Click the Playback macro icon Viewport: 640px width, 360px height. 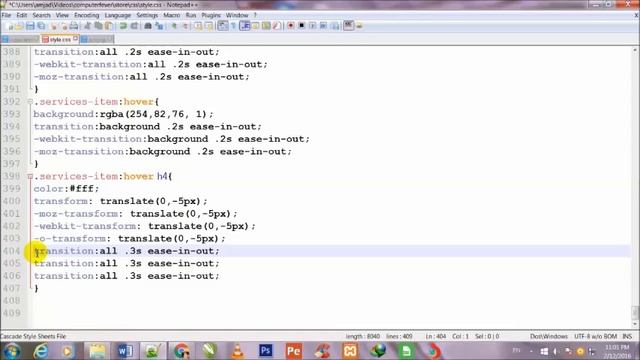312,26
